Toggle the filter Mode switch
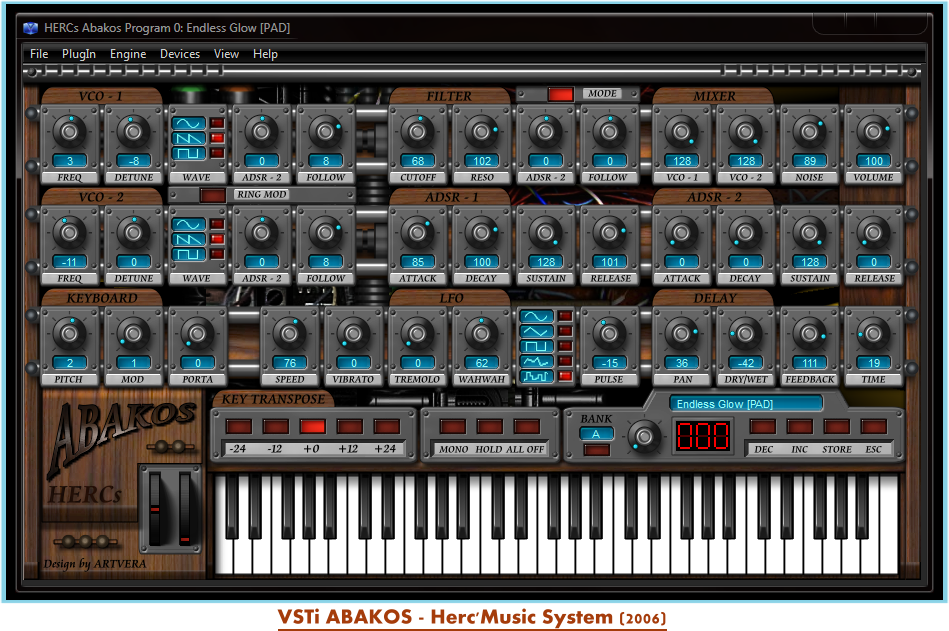This screenshot has width=949, height=631. point(560,94)
